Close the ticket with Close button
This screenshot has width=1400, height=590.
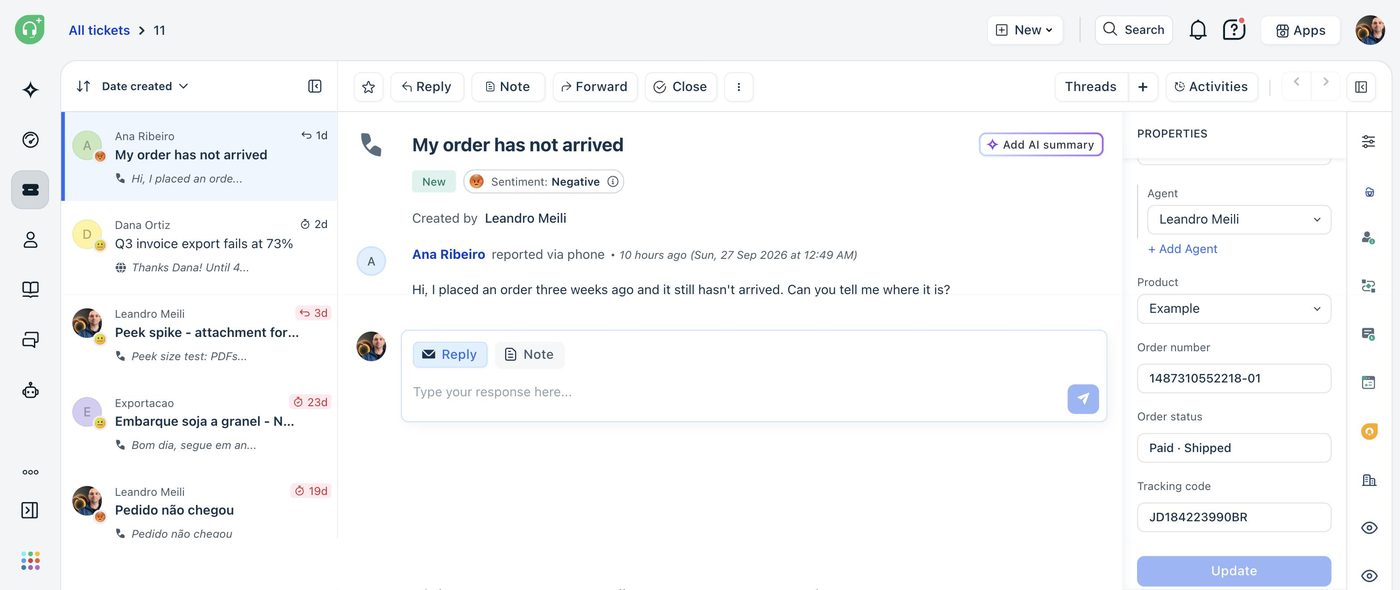coord(681,87)
